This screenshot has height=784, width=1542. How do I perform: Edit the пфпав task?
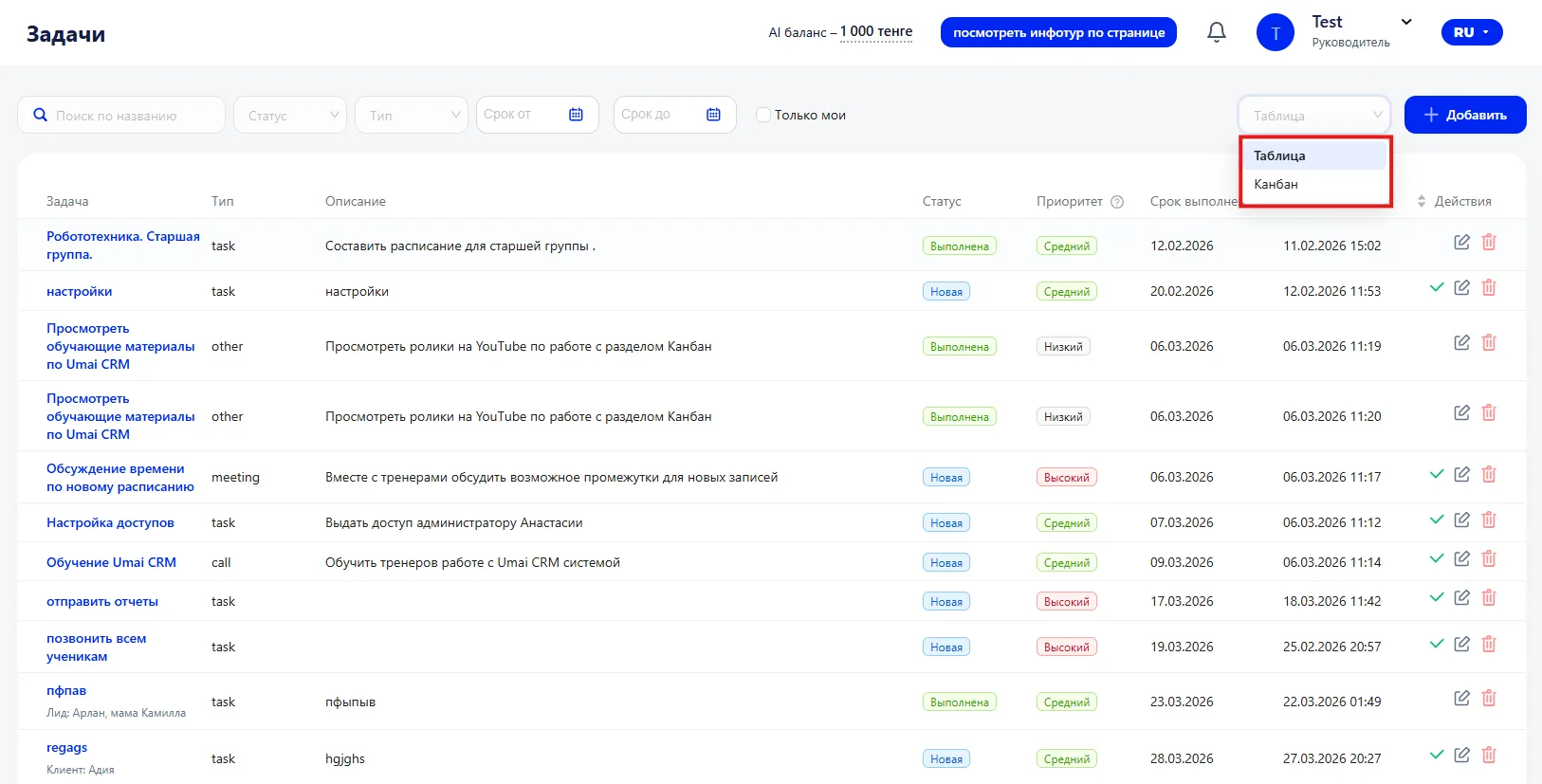point(1462,698)
